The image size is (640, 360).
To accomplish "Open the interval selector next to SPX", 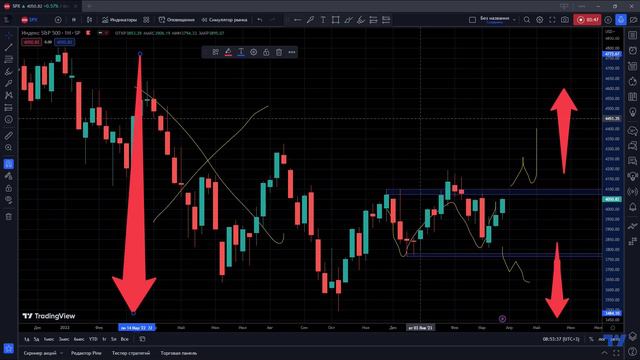I will 74,20.
